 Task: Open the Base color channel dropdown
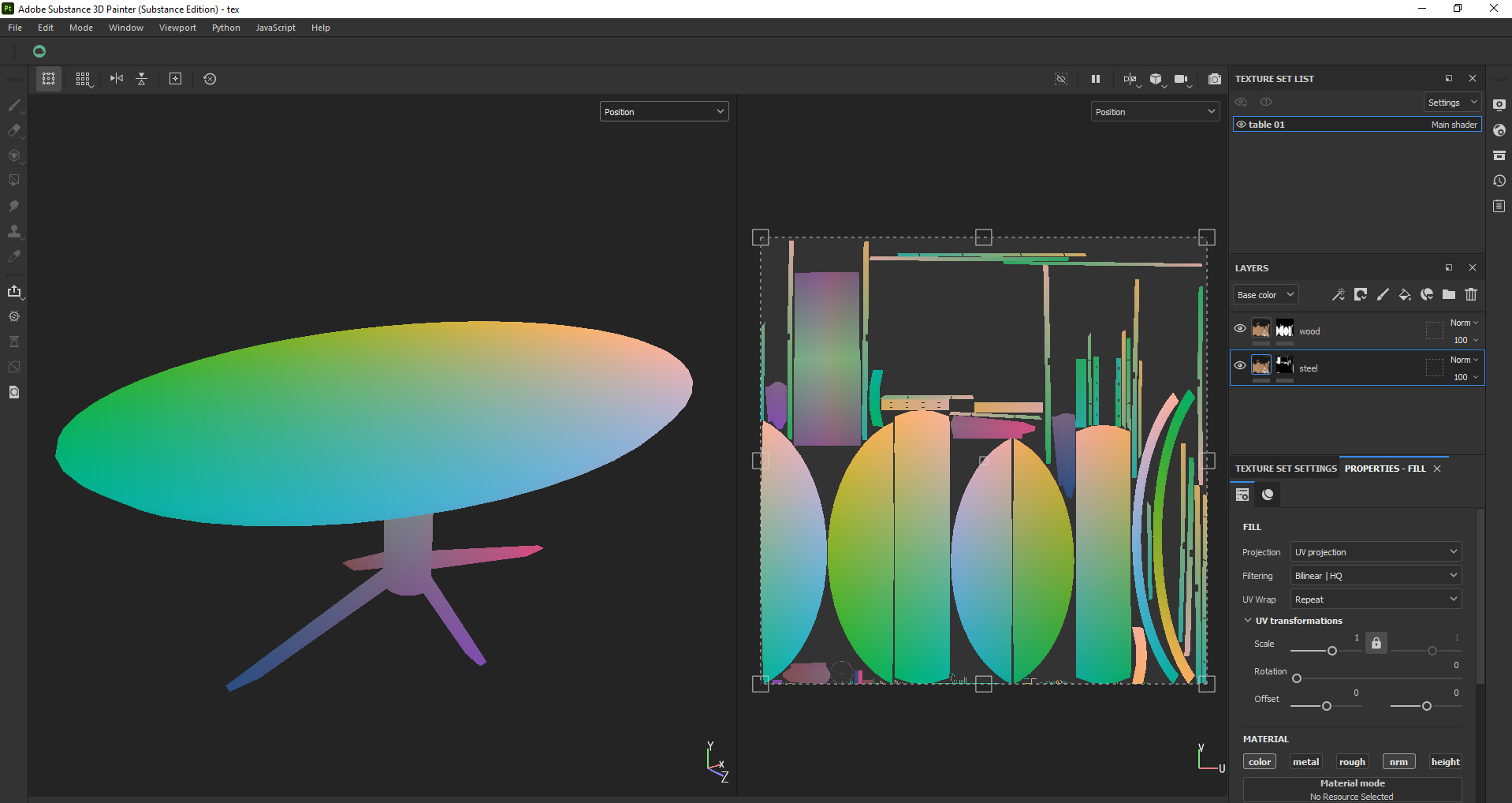(1265, 295)
